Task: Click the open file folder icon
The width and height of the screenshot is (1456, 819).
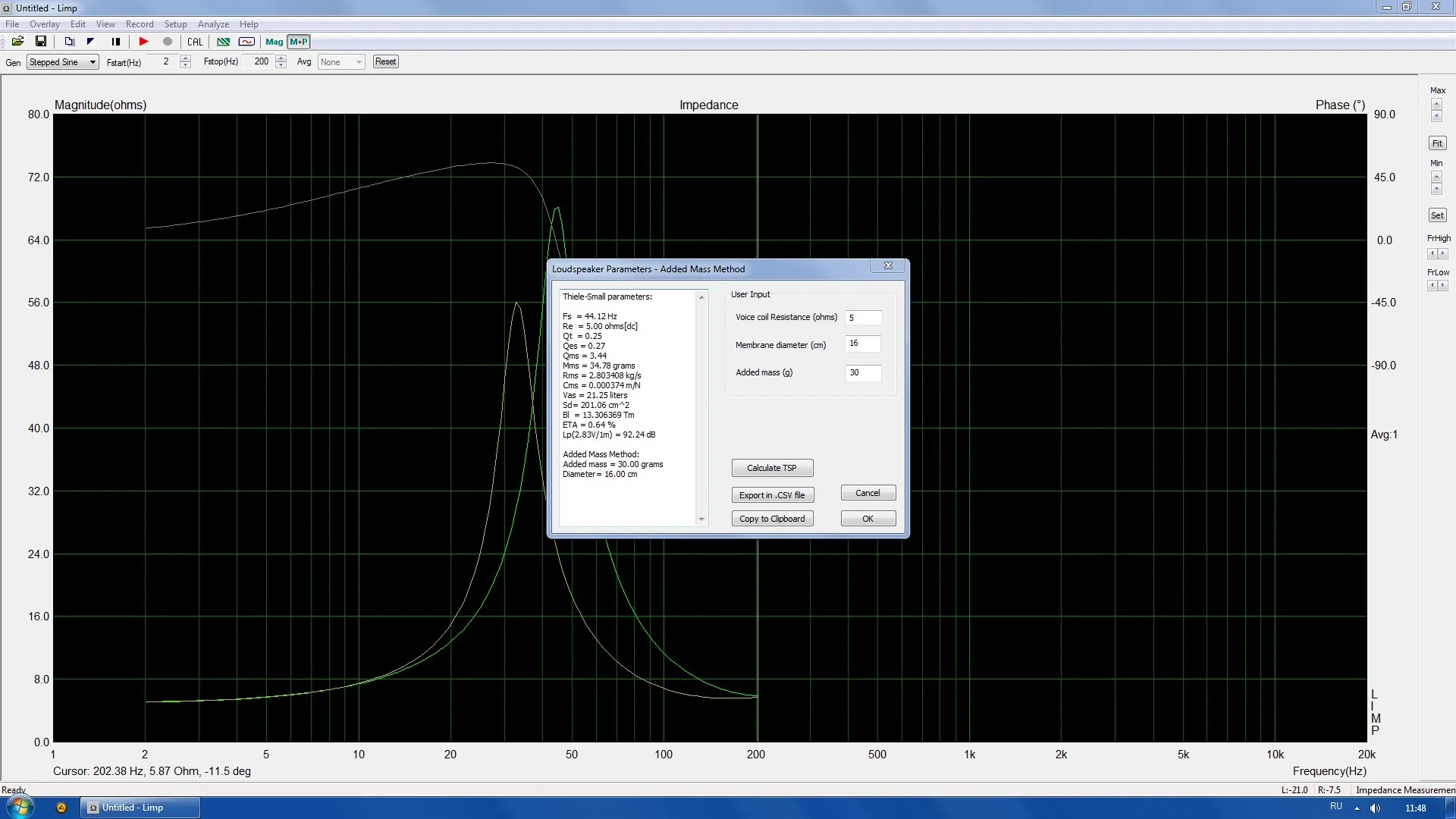Action: (17, 42)
